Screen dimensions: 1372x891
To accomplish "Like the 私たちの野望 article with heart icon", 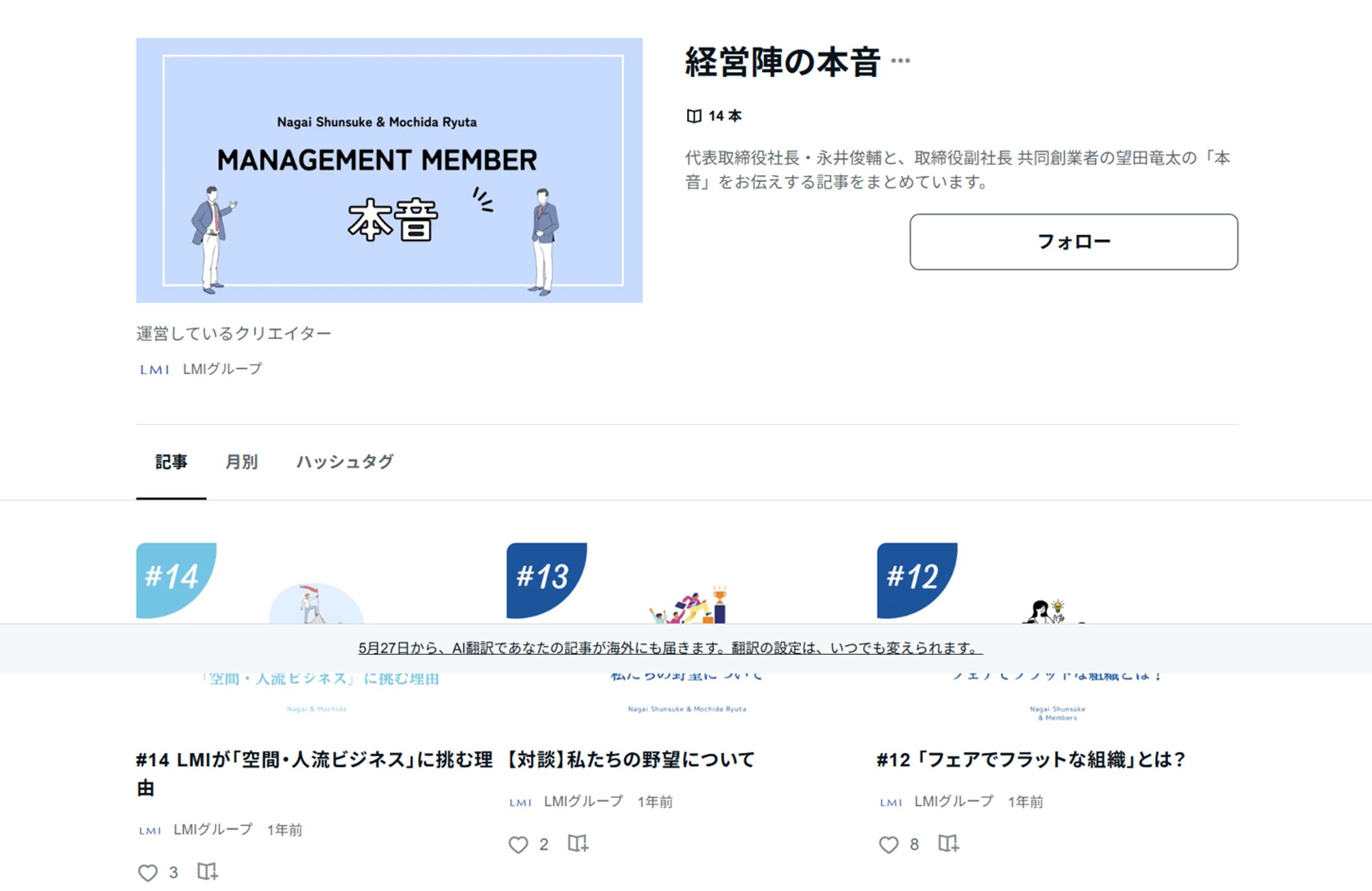I will click(x=518, y=845).
